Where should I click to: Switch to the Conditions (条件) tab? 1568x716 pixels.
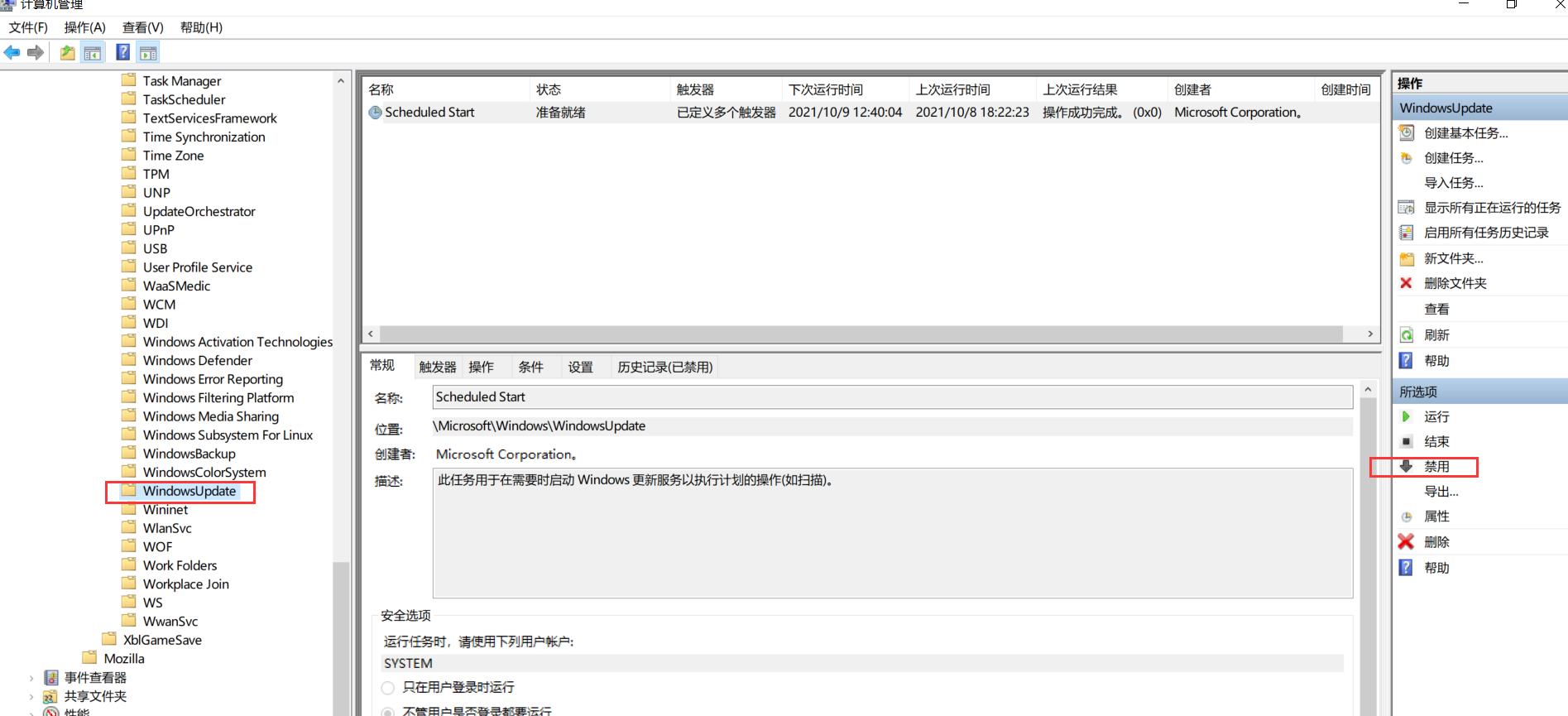pyautogui.click(x=530, y=368)
